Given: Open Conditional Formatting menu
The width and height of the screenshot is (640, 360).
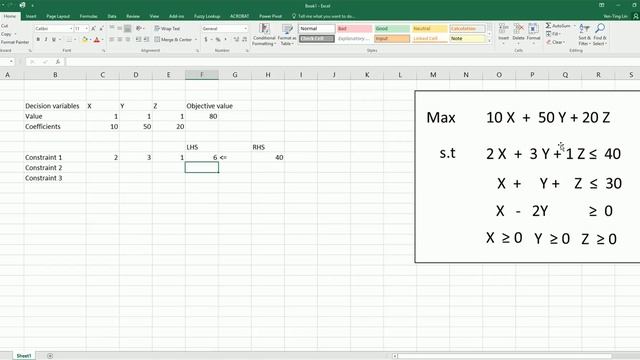Looking at the screenshot, I should pyautogui.click(x=264, y=34).
